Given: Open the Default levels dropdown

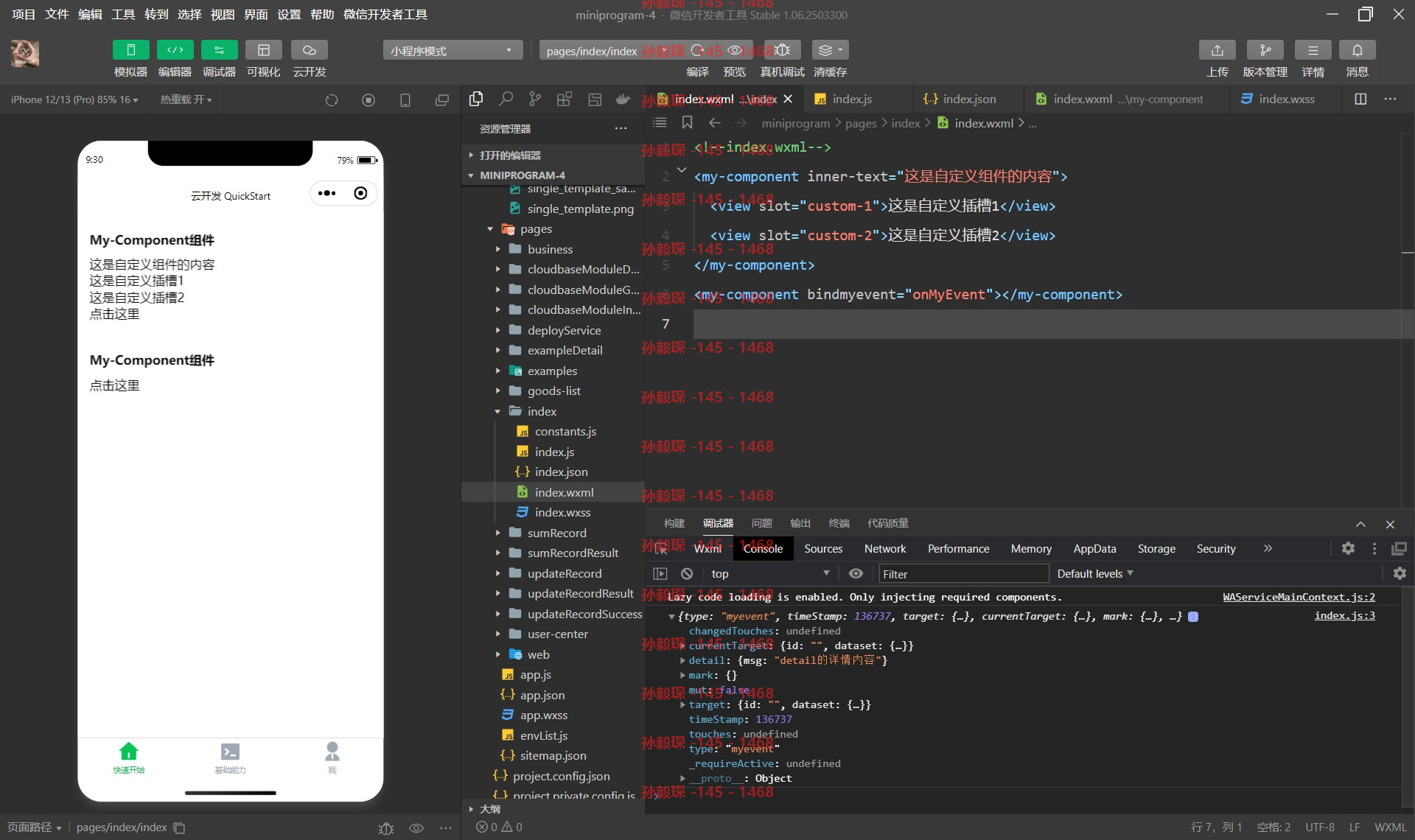Looking at the screenshot, I should (x=1095, y=573).
